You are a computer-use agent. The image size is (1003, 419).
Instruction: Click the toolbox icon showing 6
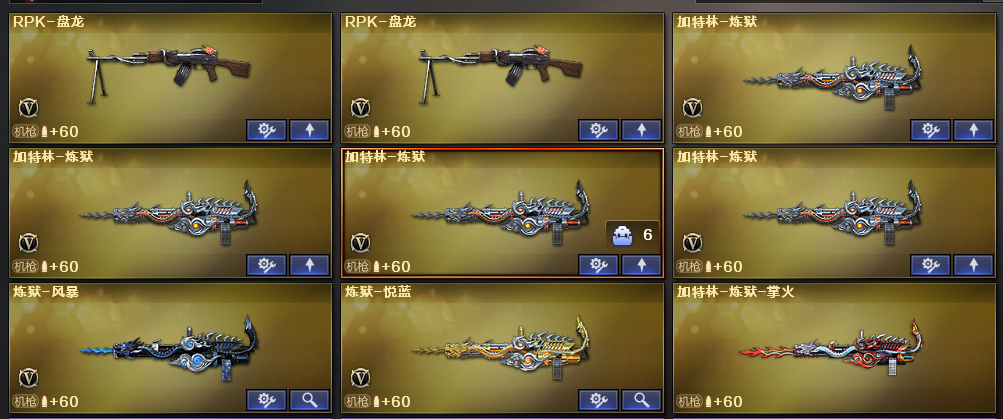click(x=622, y=236)
